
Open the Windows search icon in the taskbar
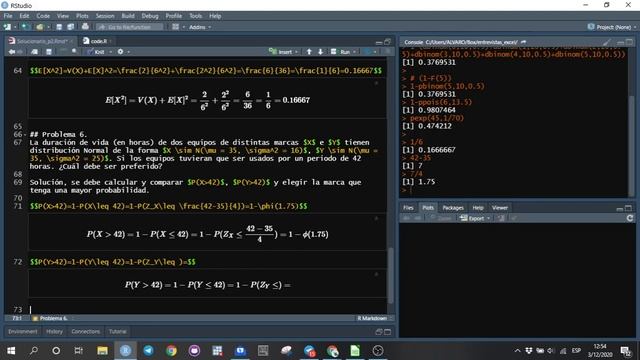[33, 350]
